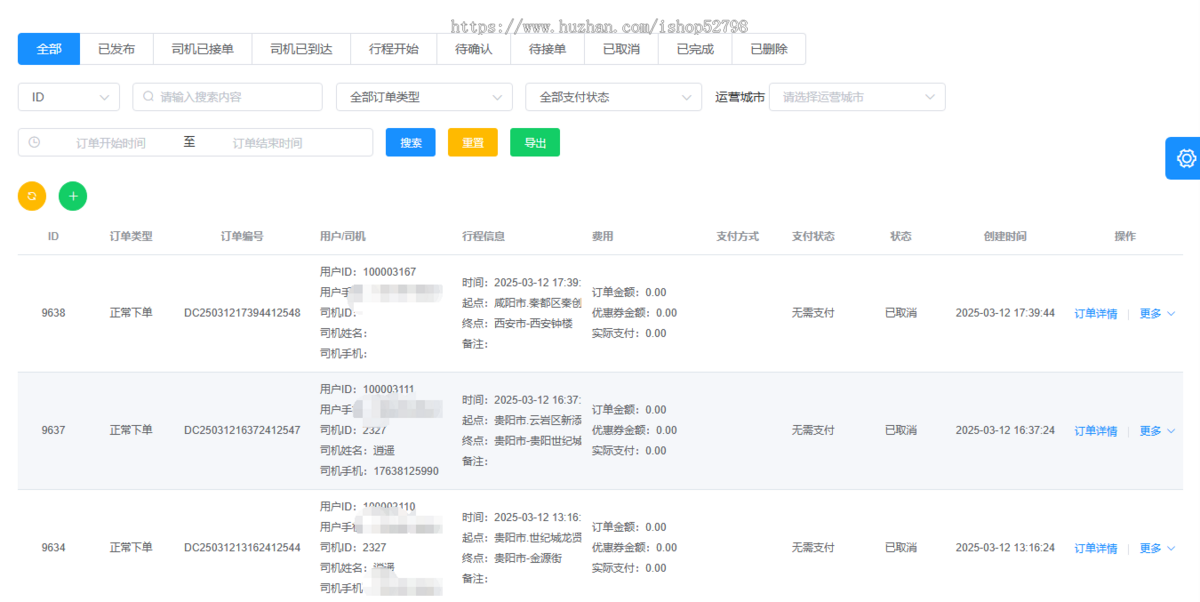Open 订单详情 for order 9634
The height and width of the screenshot is (602, 1200).
1096,548
